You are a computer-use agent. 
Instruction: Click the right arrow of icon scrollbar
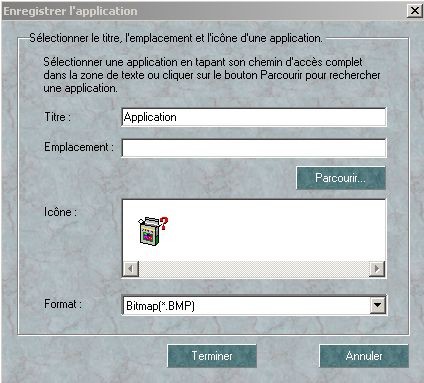click(377, 268)
